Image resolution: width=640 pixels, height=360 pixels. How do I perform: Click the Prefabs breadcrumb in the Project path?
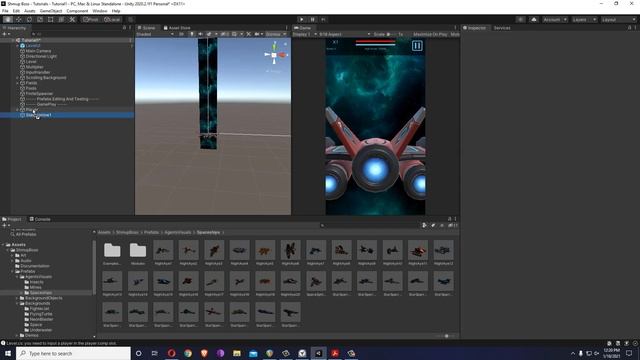click(151, 232)
